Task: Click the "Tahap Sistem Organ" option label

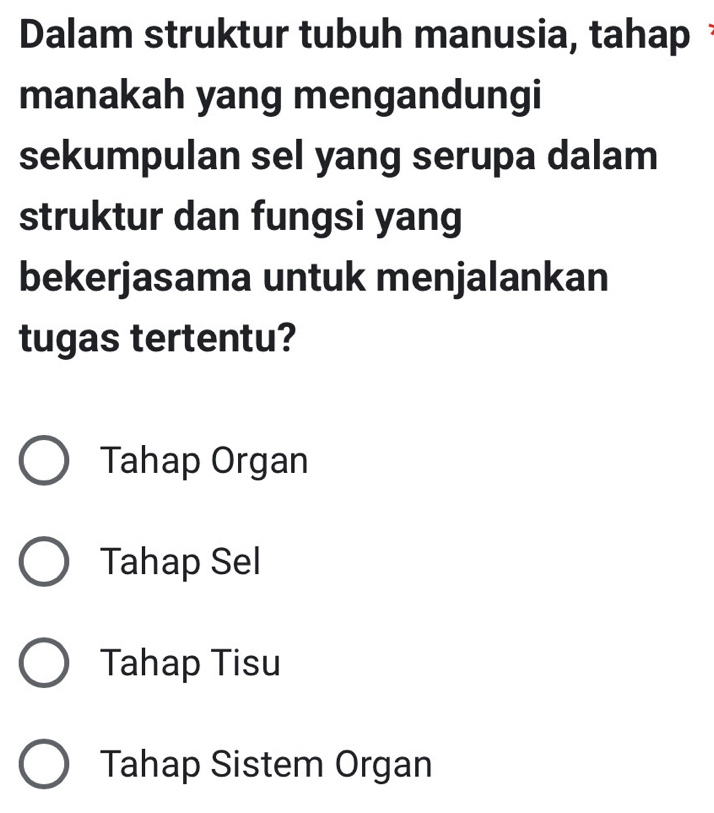Action: click(x=267, y=765)
